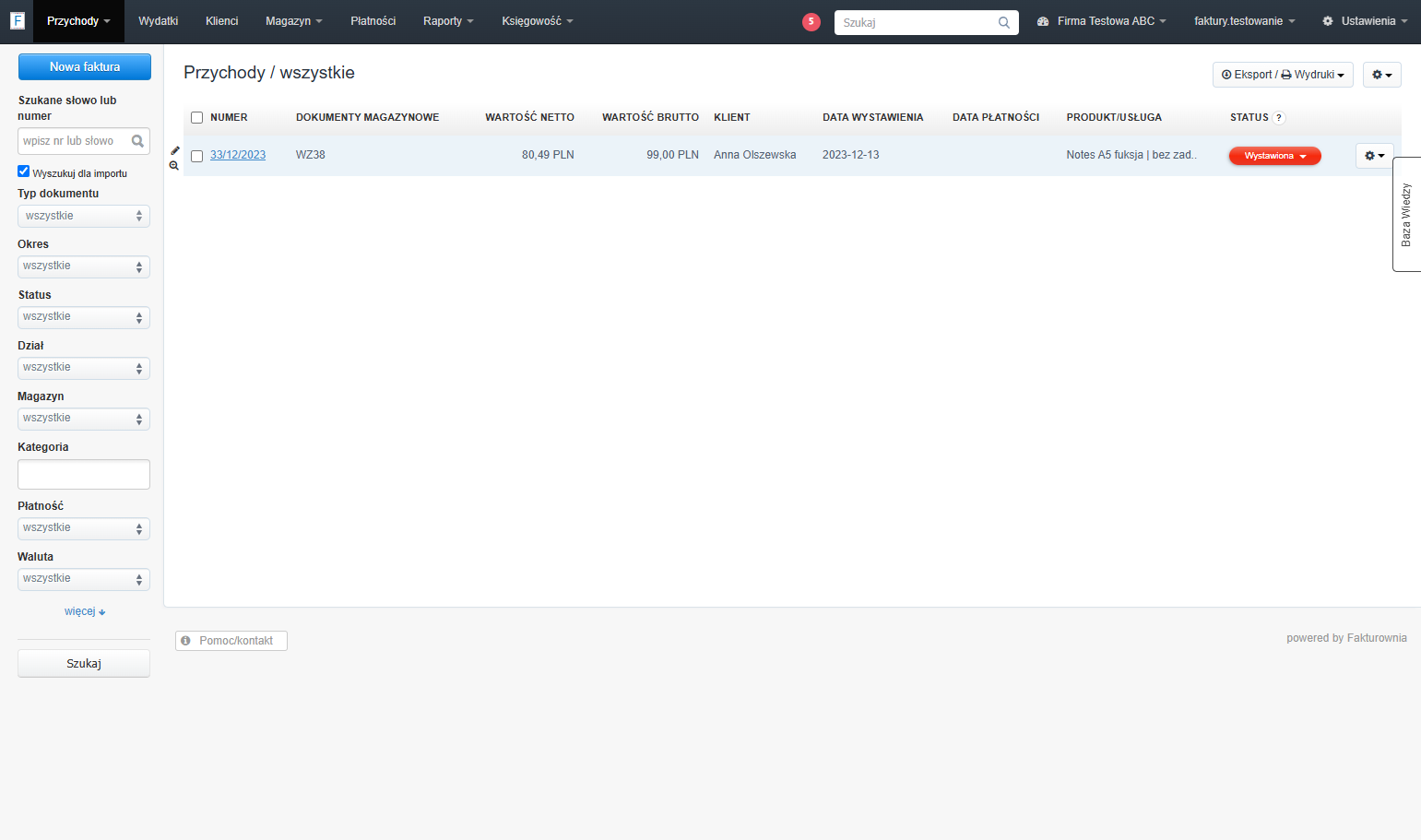Click the Nowa faktura button
Screen dimensions: 1421x840
click(x=85, y=66)
